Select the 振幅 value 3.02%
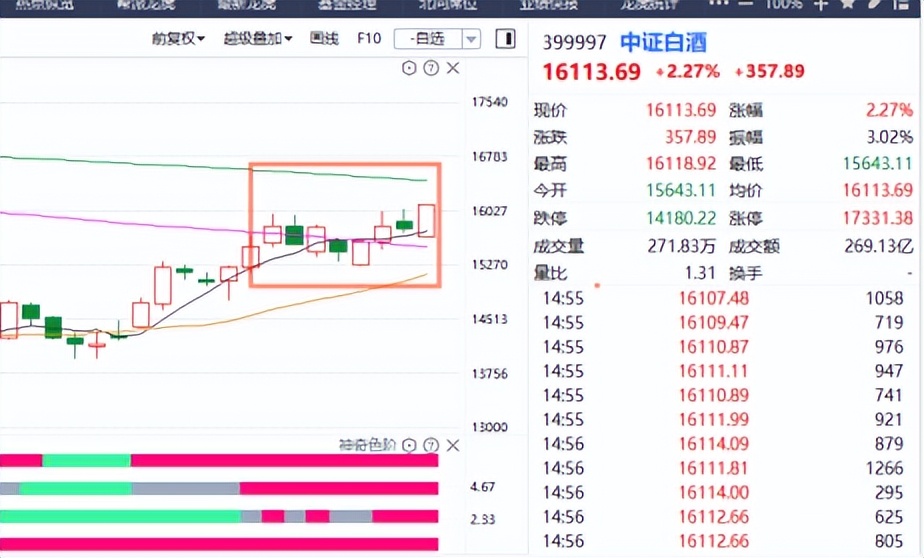This screenshot has height=558, width=924. (x=890, y=137)
